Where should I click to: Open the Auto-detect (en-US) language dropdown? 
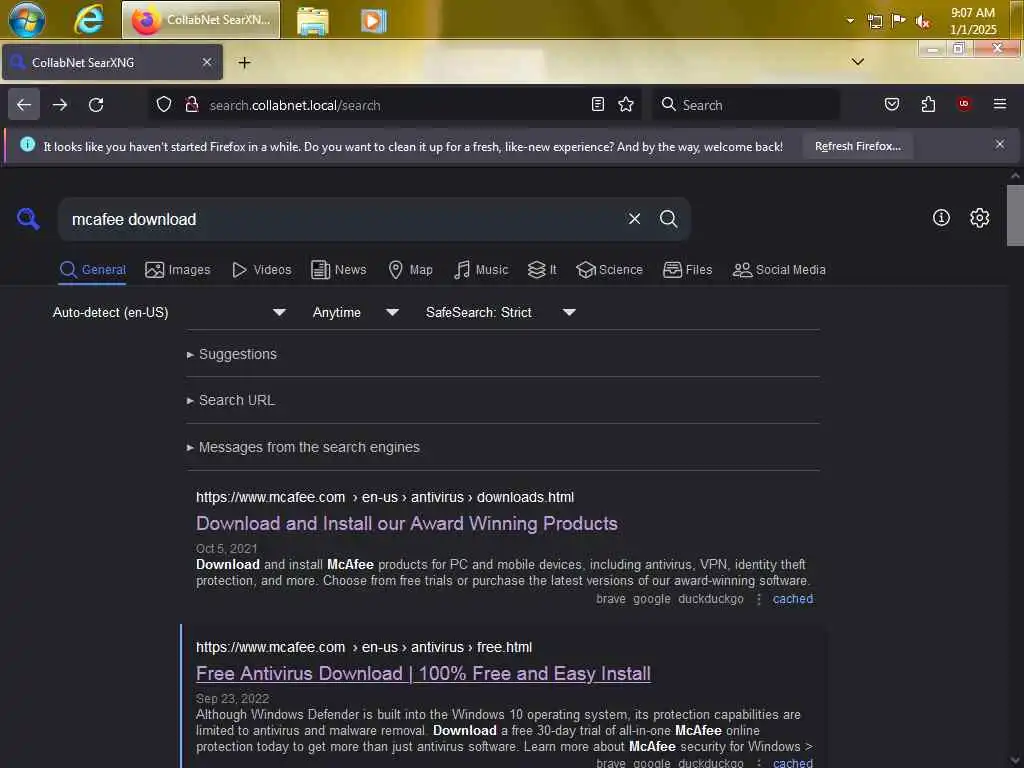click(x=170, y=312)
